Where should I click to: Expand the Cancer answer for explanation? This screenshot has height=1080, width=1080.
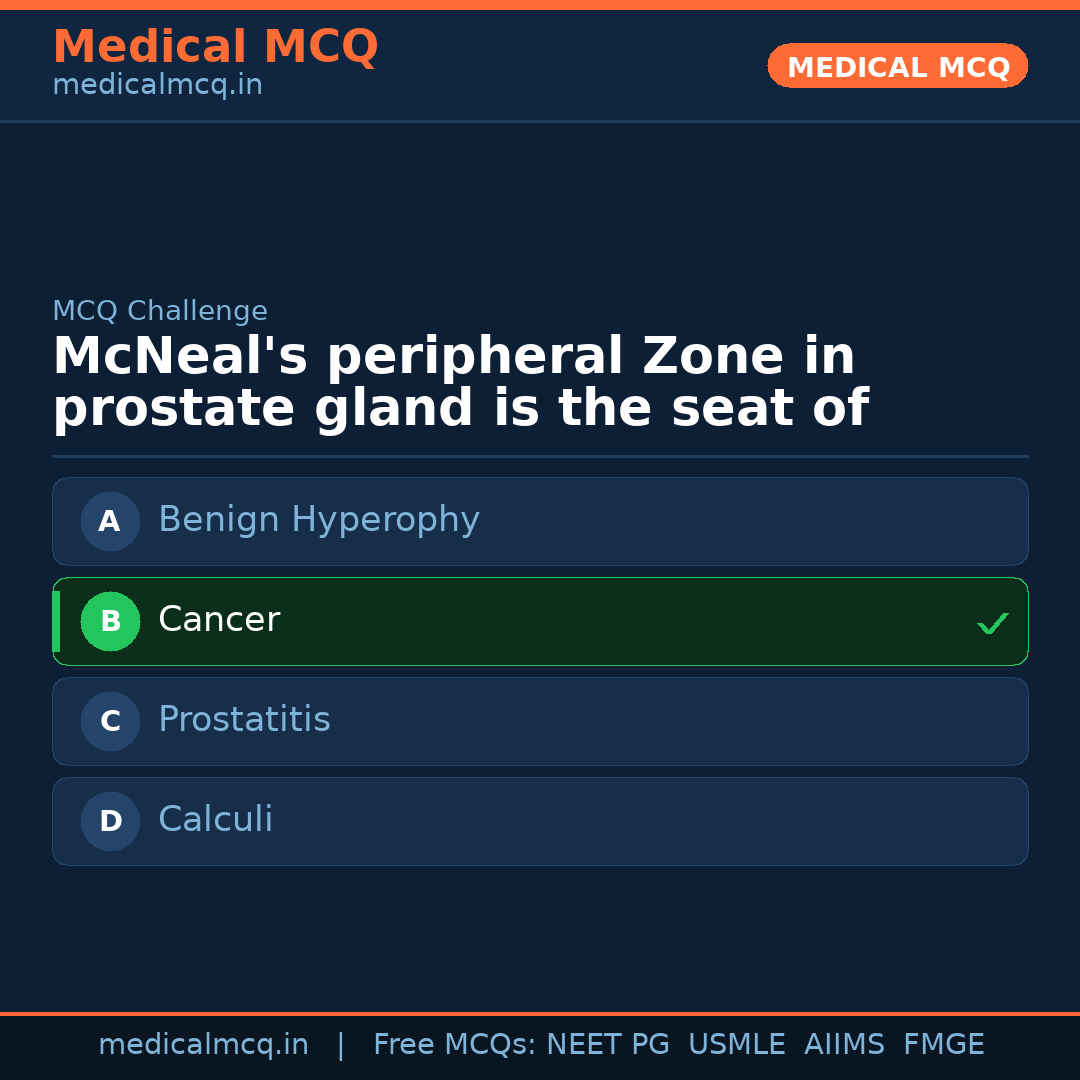(x=540, y=621)
